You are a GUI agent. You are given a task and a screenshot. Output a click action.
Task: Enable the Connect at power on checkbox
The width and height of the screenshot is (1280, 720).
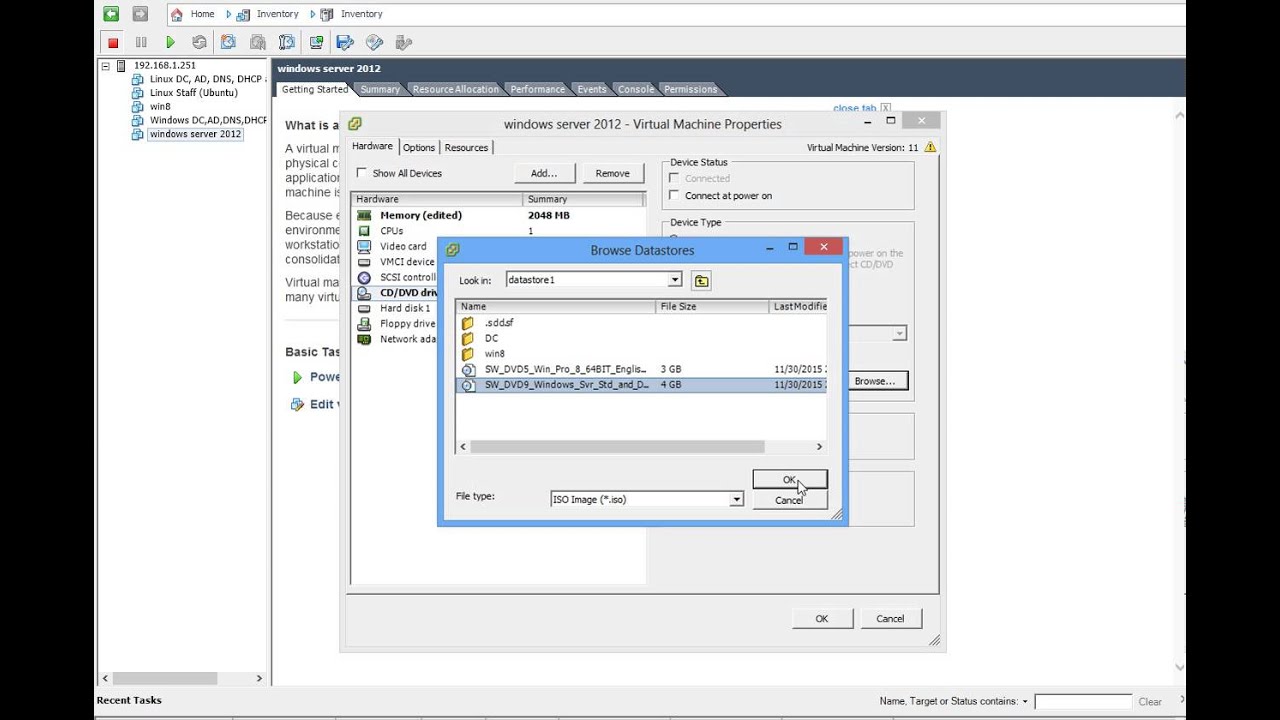674,196
